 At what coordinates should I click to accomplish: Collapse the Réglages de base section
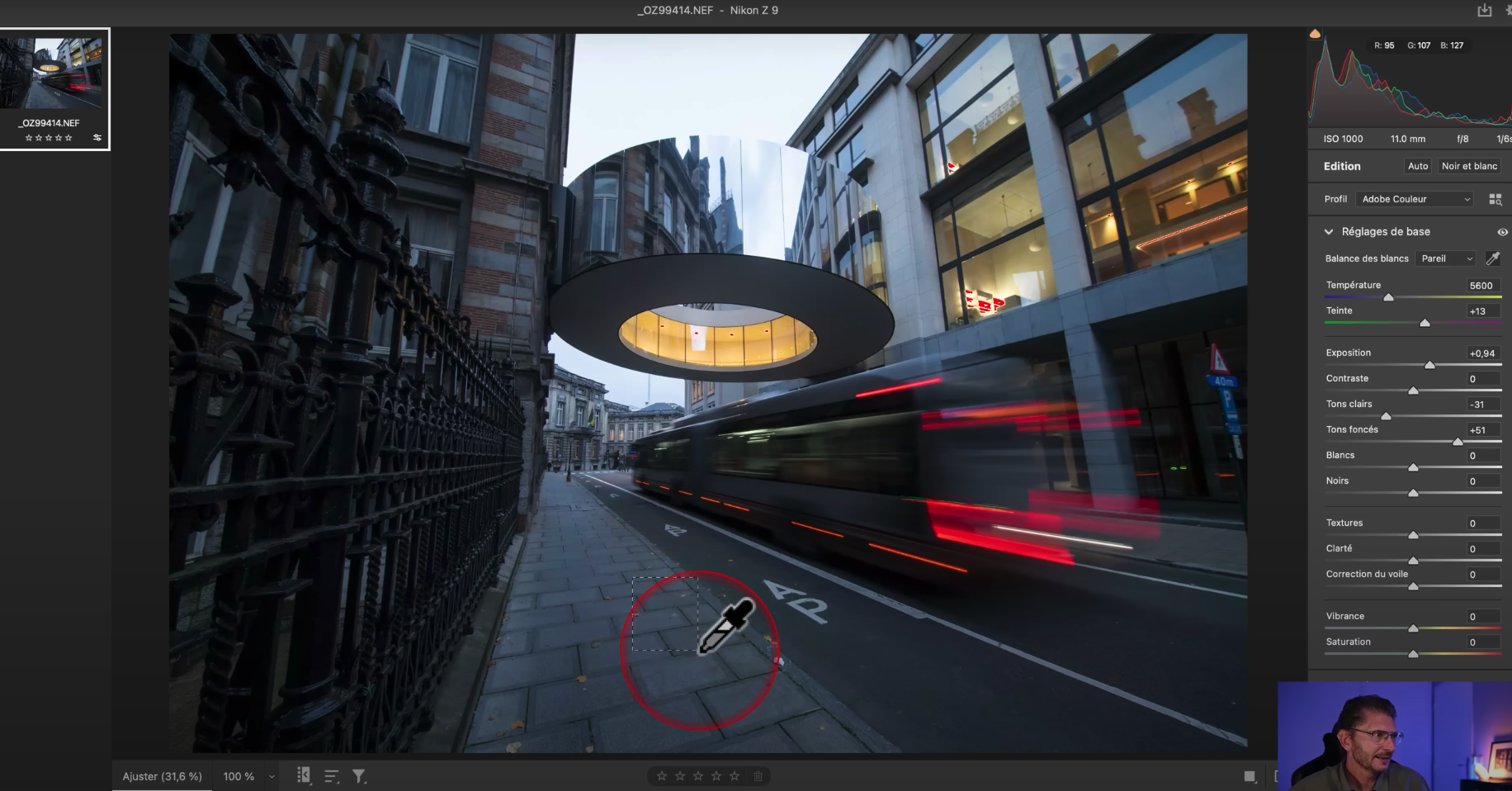pos(1329,232)
